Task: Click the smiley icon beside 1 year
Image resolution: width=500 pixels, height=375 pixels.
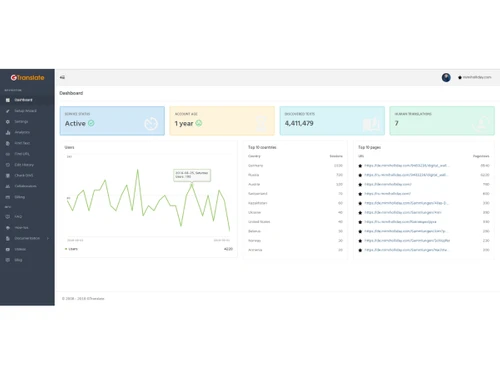Action: pyautogui.click(x=199, y=123)
